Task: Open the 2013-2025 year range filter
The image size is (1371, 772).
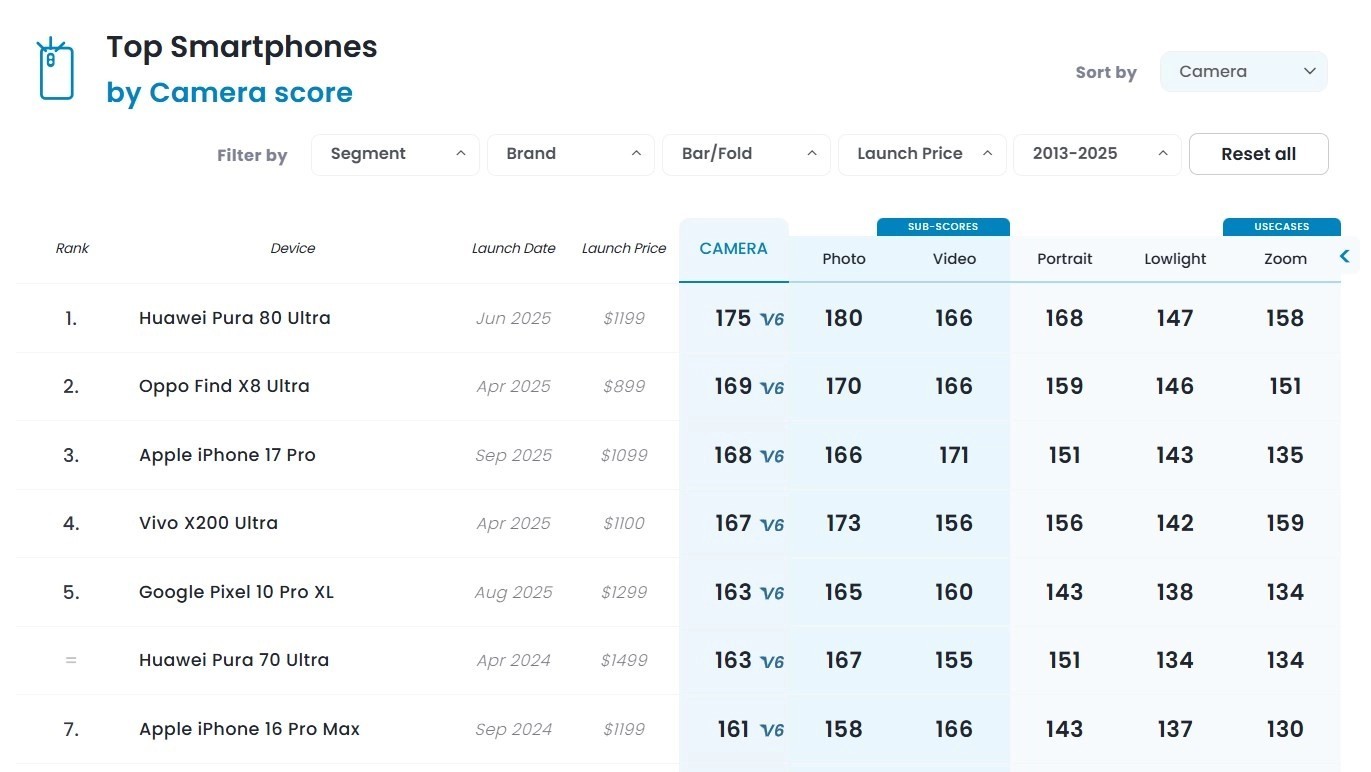Action: click(1097, 154)
